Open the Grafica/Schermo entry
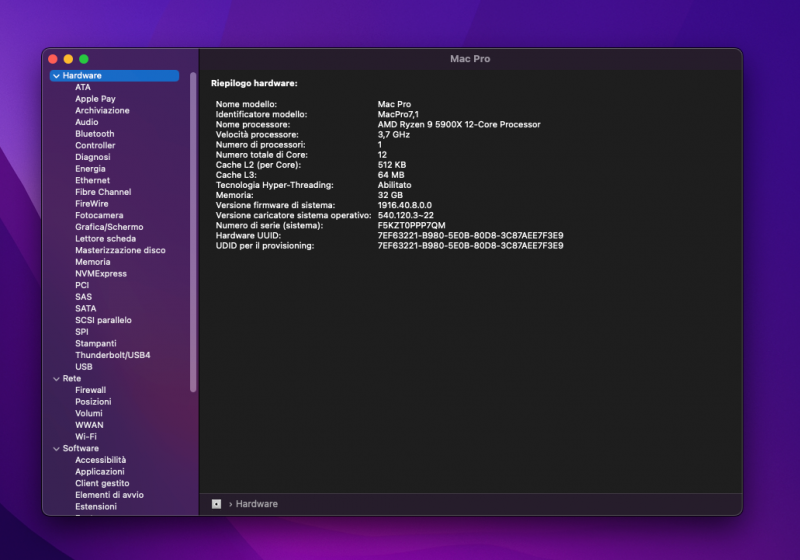The width and height of the screenshot is (800, 560). 109,227
